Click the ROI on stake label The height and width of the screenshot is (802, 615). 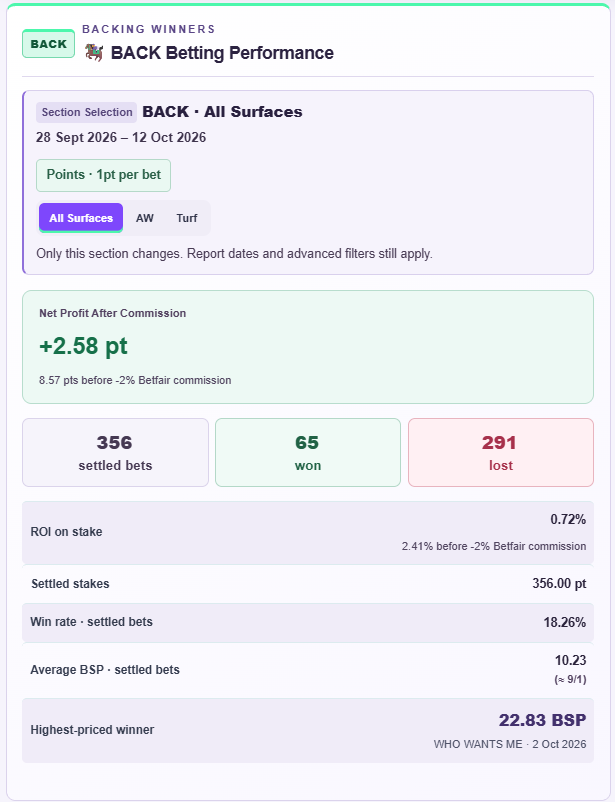67,532
